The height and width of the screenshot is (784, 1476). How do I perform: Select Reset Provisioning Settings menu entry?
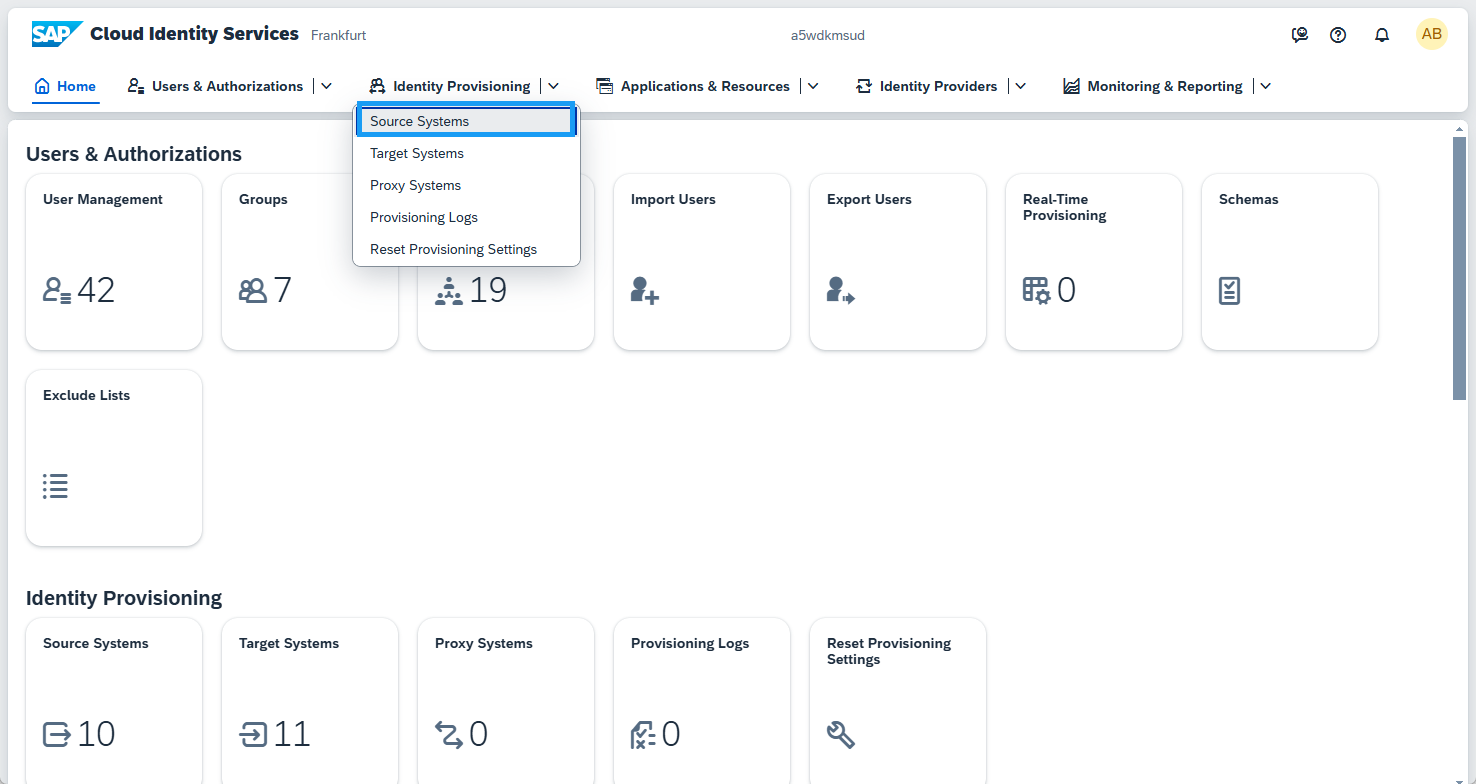(x=467, y=249)
